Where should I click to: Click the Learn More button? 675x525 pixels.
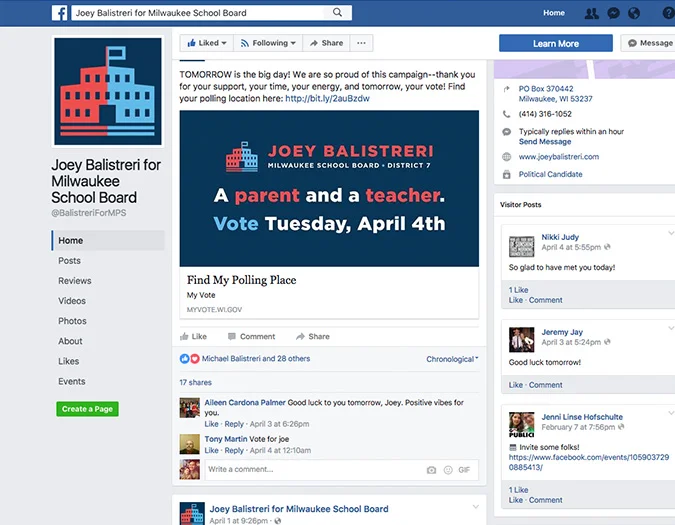556,43
